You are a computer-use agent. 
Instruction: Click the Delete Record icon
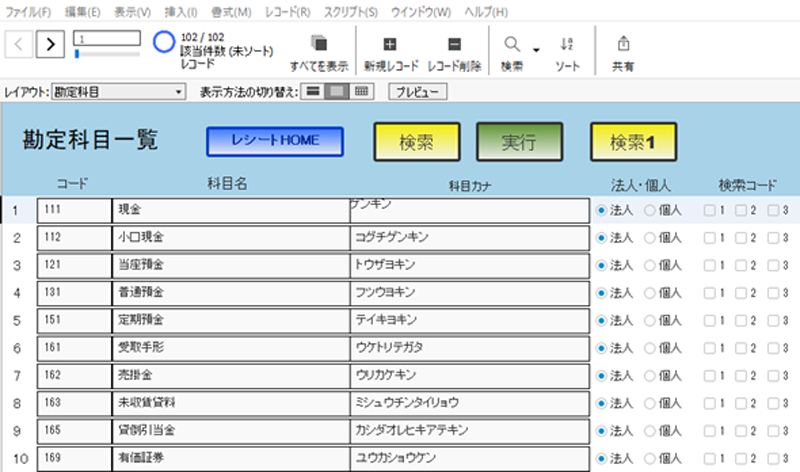click(x=454, y=44)
